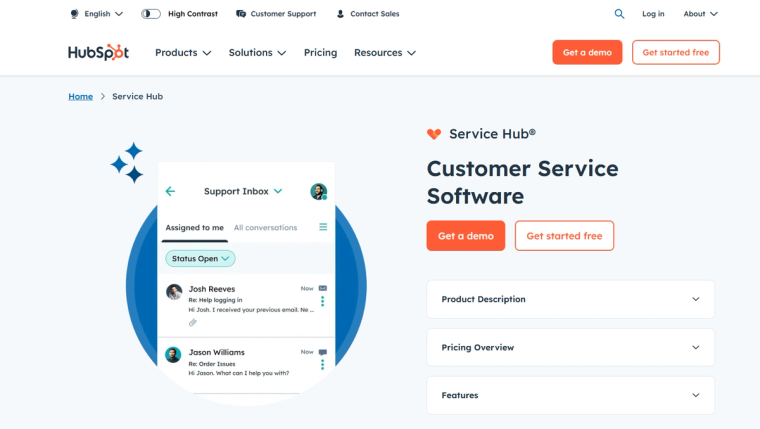The image size is (760, 429).
Task: Click Get a demo in header
Action: coord(587,52)
